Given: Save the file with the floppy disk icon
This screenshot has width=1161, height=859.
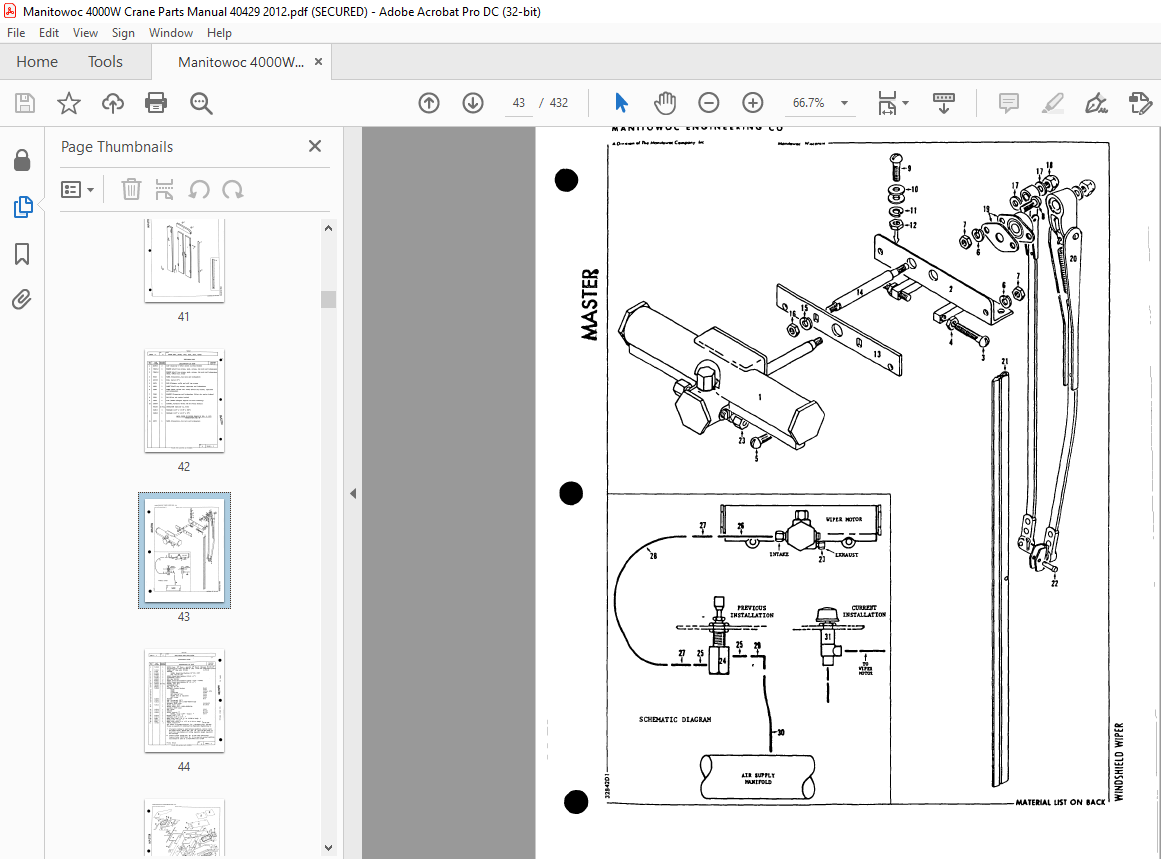Looking at the screenshot, I should click(x=25, y=103).
